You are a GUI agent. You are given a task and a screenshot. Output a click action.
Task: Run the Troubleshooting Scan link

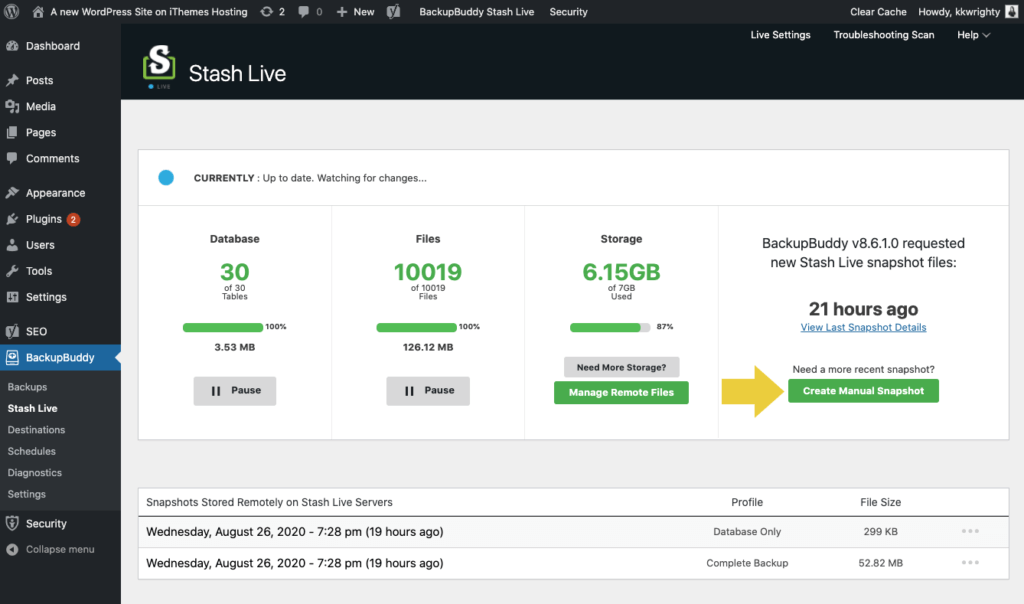[884, 35]
